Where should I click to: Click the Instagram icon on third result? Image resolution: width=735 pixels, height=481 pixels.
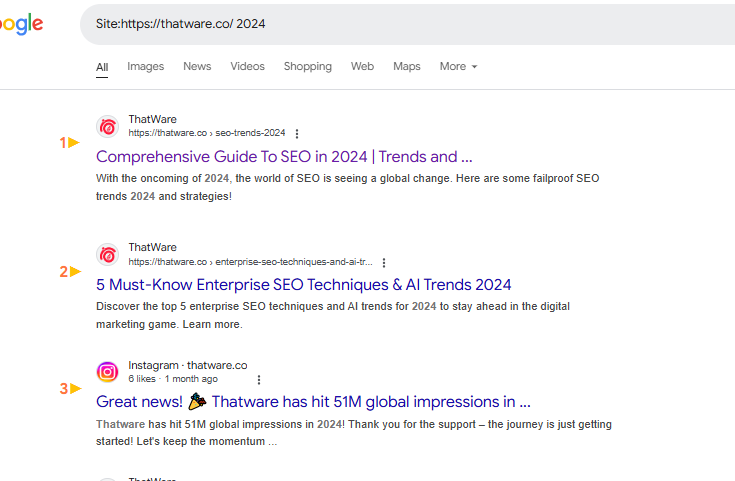(x=107, y=372)
